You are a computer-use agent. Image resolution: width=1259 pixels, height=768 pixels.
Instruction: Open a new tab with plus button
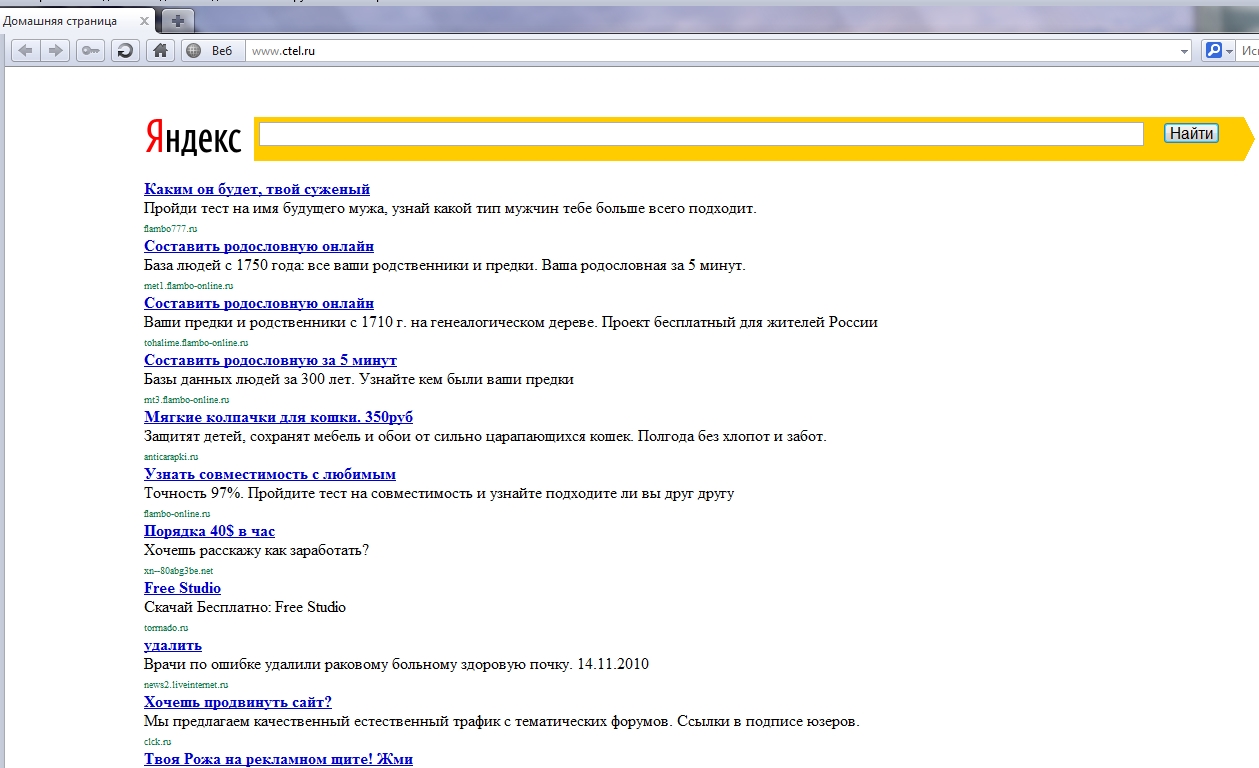(178, 20)
